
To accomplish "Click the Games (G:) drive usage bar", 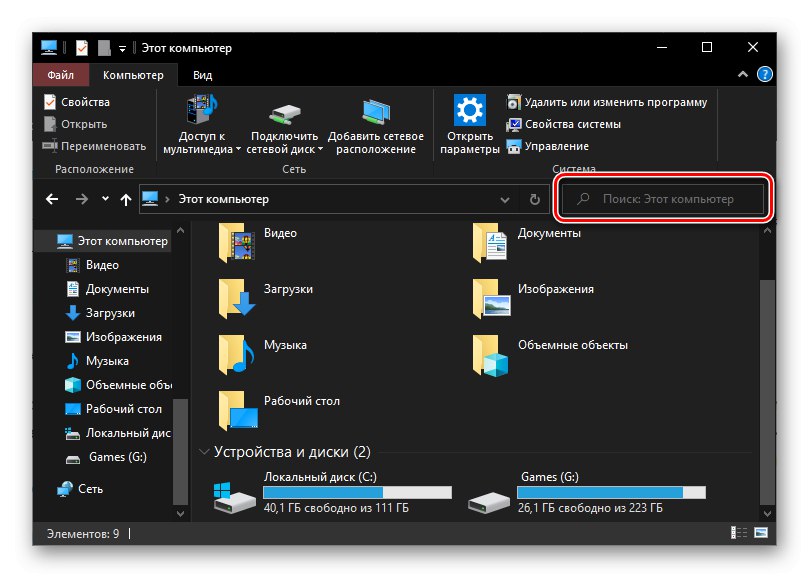I will (611, 492).
